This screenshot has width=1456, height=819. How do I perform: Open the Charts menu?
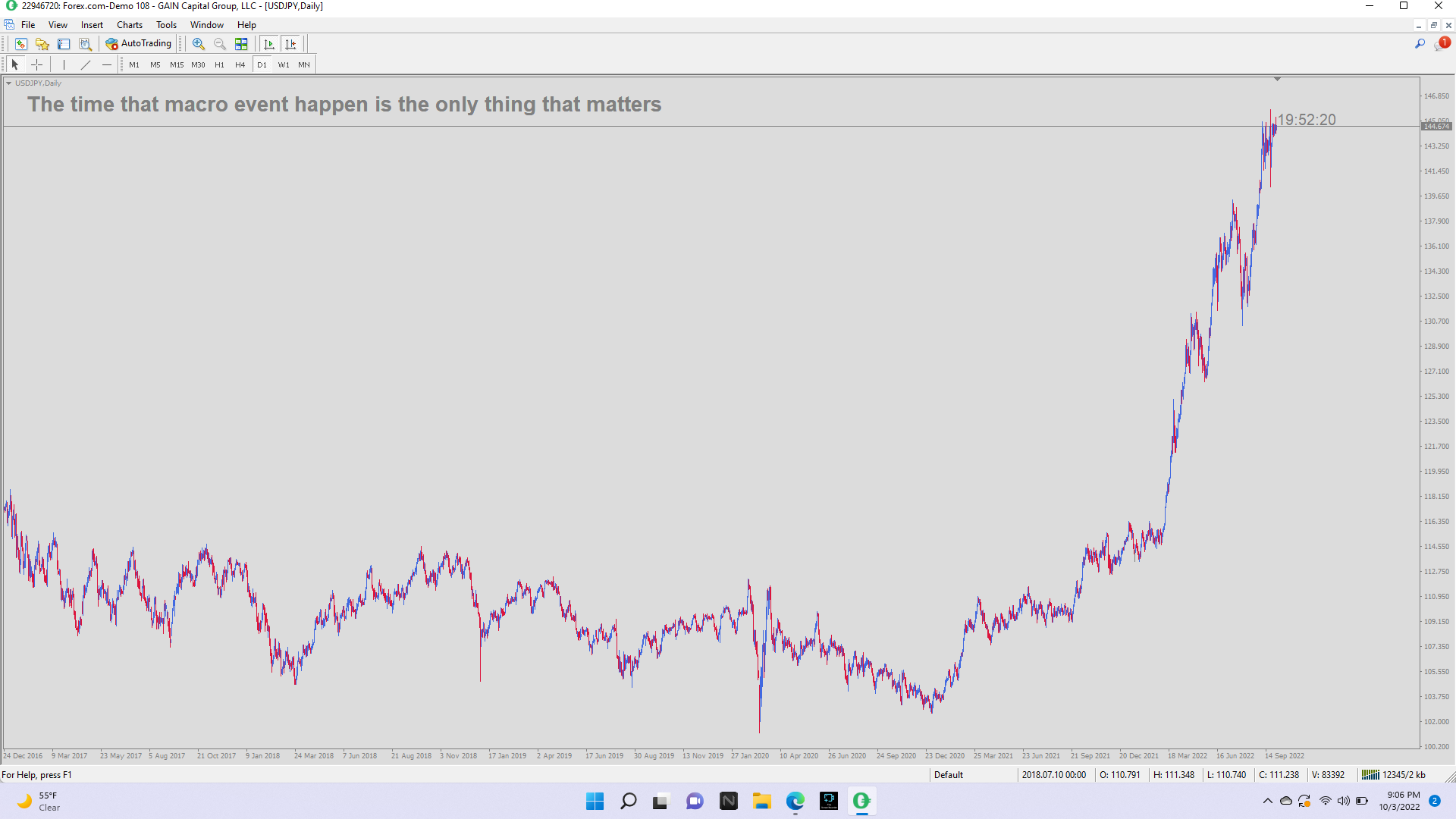tap(129, 25)
